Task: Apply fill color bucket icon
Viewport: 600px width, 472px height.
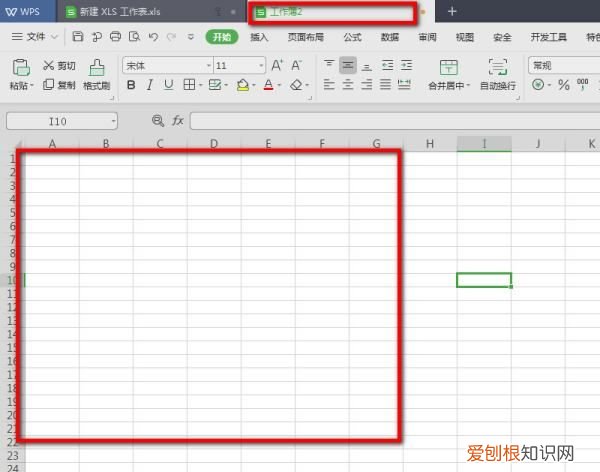Action: (243, 85)
